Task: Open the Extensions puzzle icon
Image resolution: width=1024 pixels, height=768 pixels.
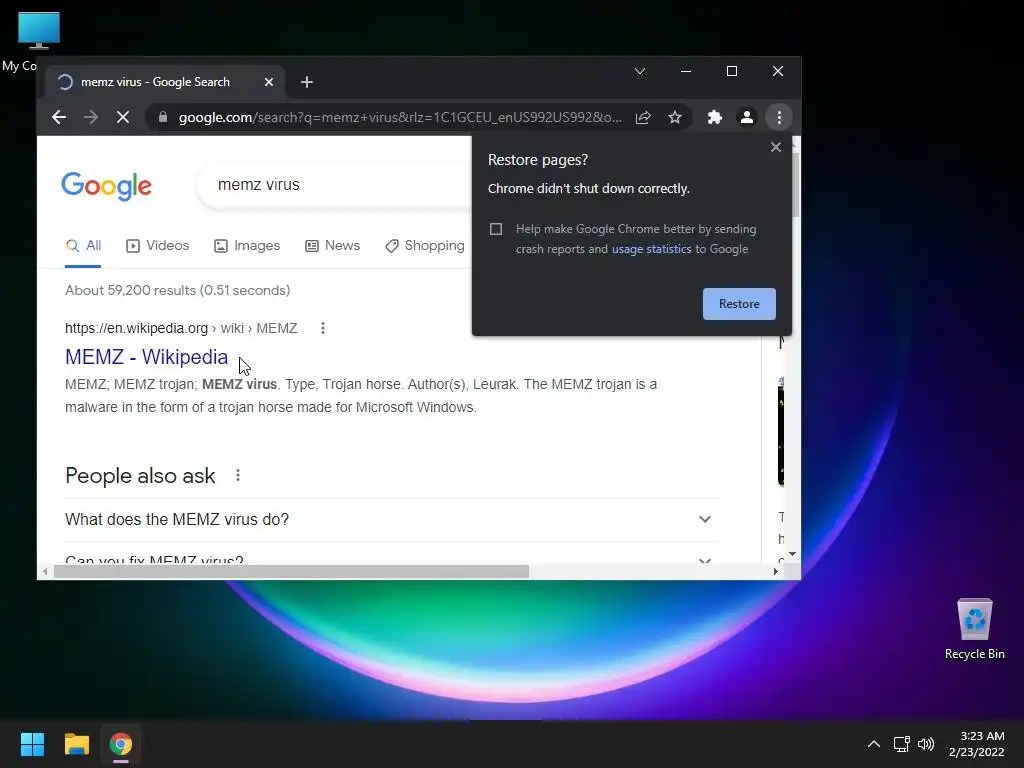Action: click(715, 118)
